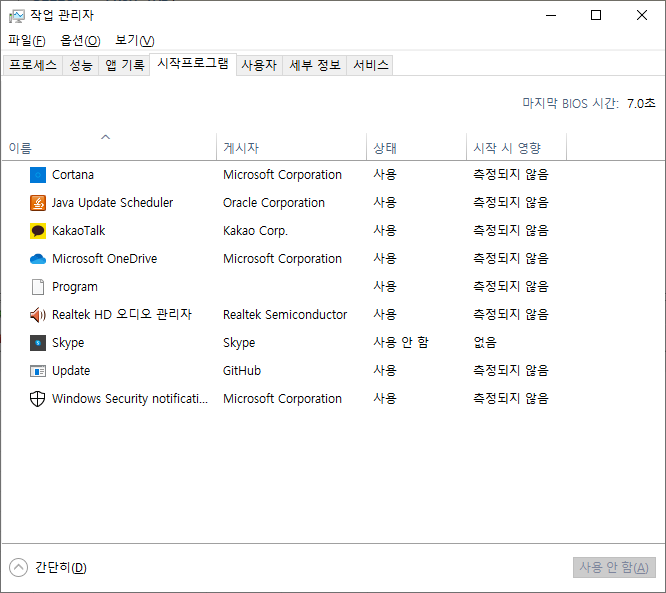The width and height of the screenshot is (666, 593).
Task: Click the Realtek Semiconductor publisher cell
Action: click(x=285, y=315)
